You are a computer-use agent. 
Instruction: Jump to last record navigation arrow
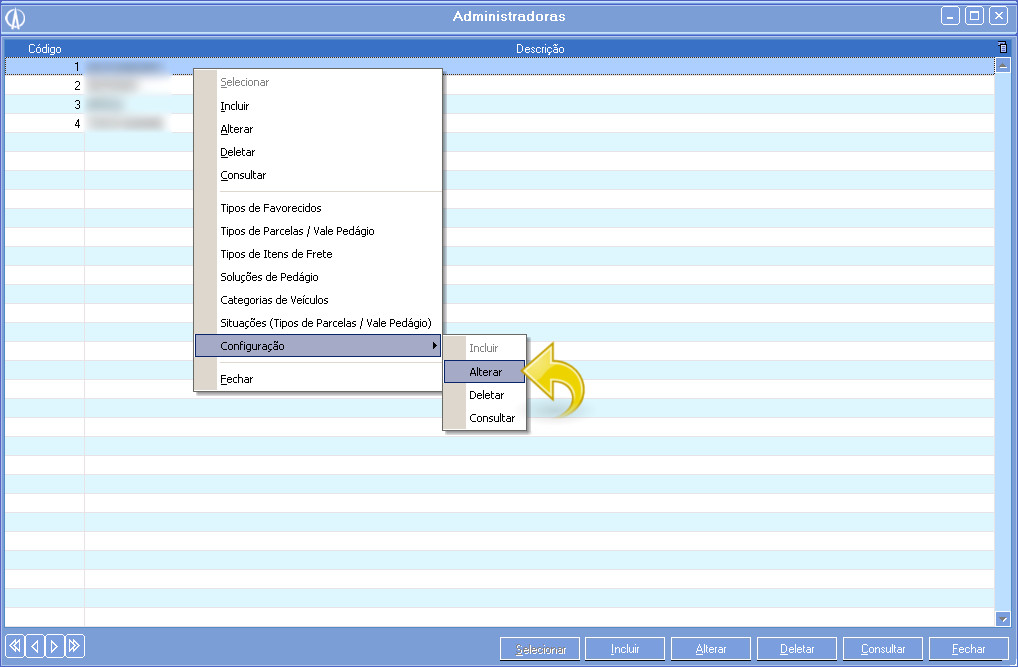(74, 646)
